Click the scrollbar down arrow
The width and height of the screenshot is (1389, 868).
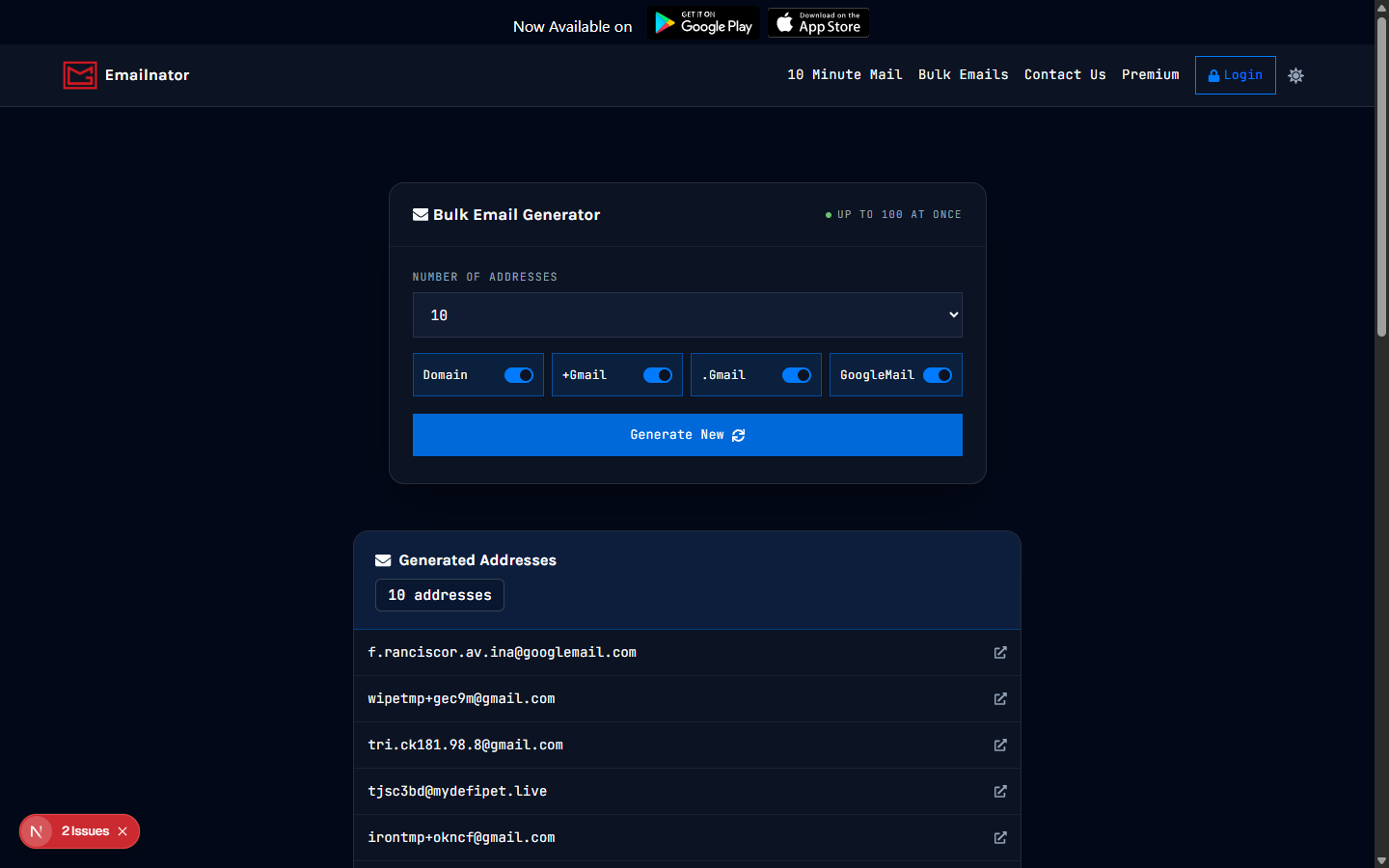tap(1381, 860)
